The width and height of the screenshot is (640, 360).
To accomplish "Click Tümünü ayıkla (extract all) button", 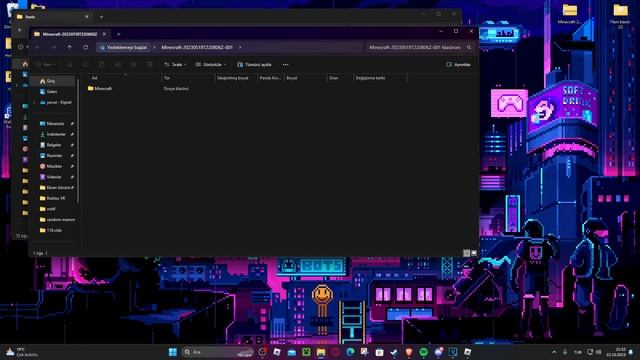I will point(254,64).
